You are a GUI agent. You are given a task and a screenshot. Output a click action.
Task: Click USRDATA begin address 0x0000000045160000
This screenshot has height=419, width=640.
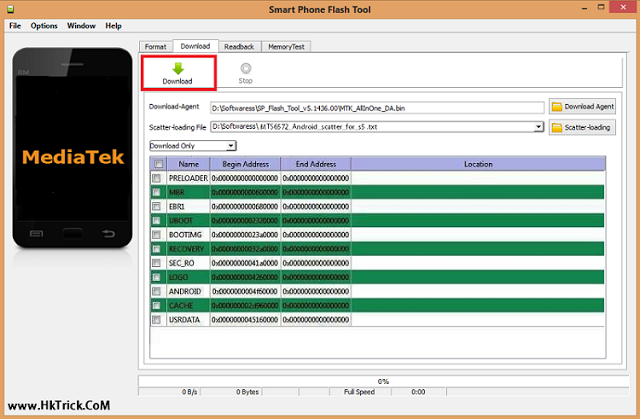point(245,319)
